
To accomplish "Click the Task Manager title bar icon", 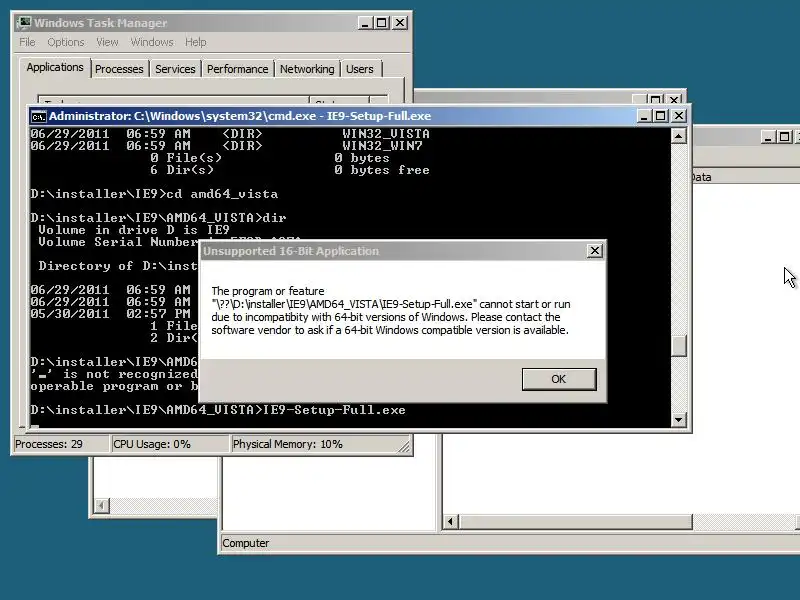I will coord(23,23).
